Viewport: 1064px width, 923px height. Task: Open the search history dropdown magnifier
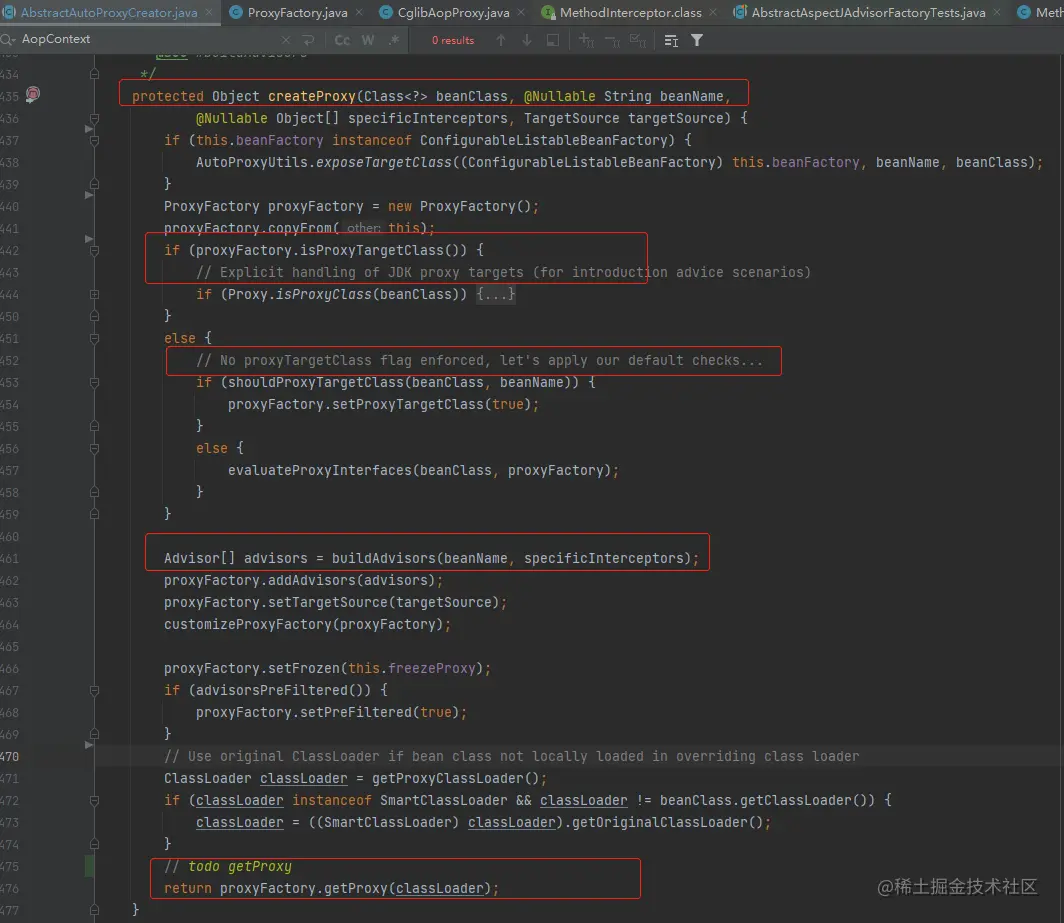coord(7,40)
